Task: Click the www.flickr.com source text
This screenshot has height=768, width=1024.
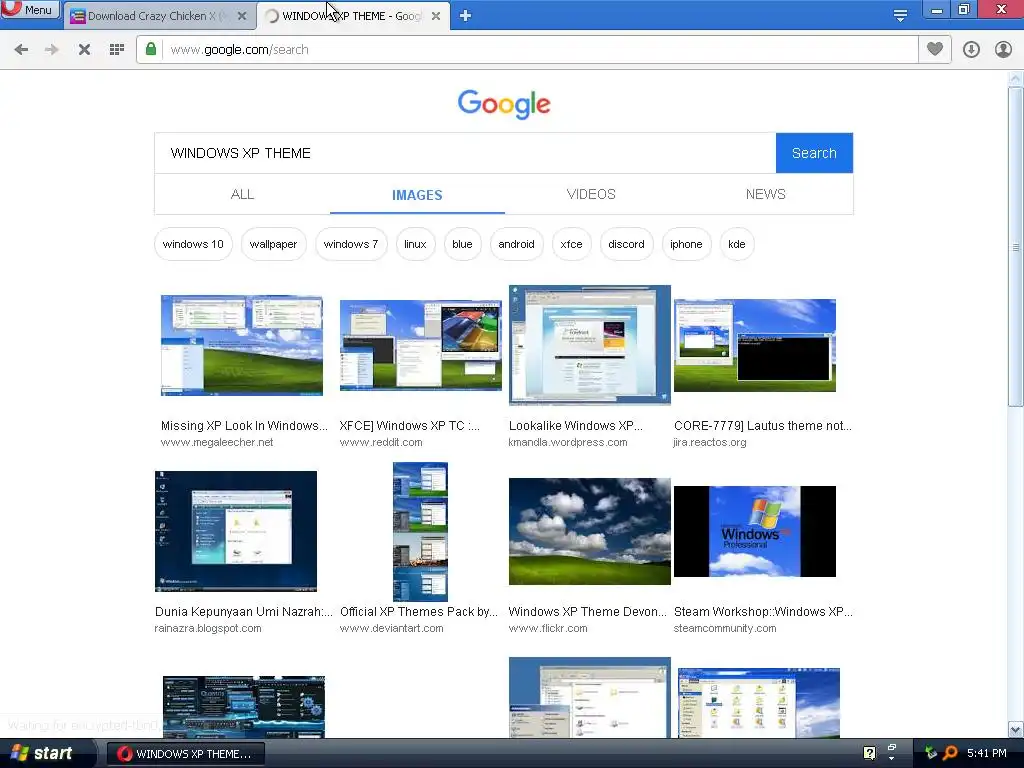Action: pos(548,628)
